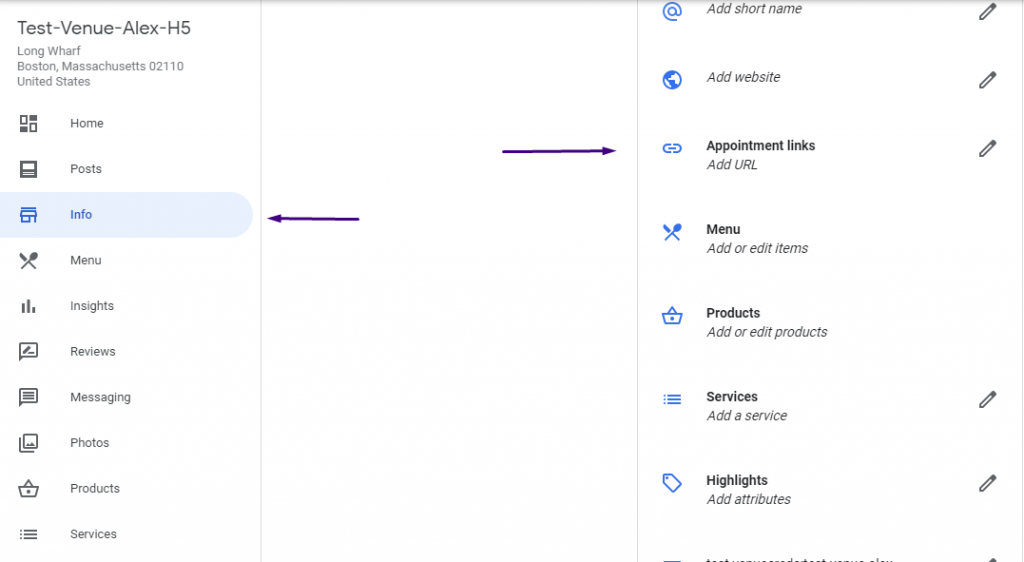Click the pencil icon beside Add short name
The width and height of the screenshot is (1024, 562).
(987, 11)
